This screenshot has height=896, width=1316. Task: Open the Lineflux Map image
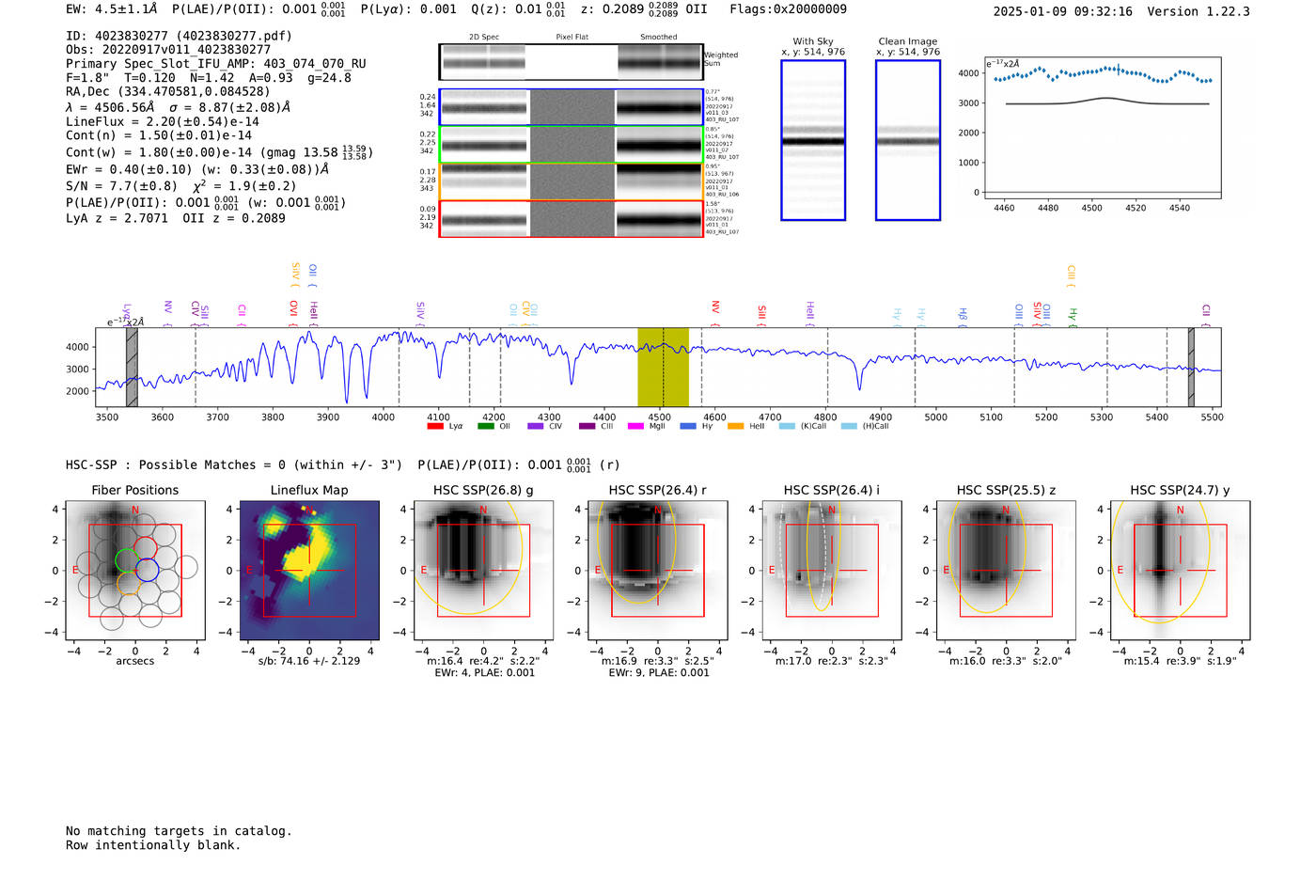(309, 570)
